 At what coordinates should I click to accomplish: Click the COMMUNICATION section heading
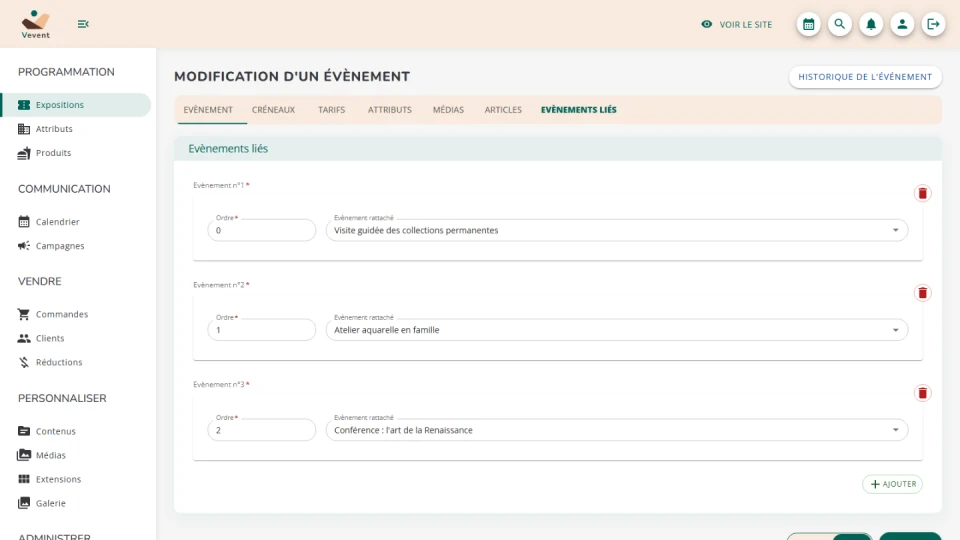click(x=64, y=189)
